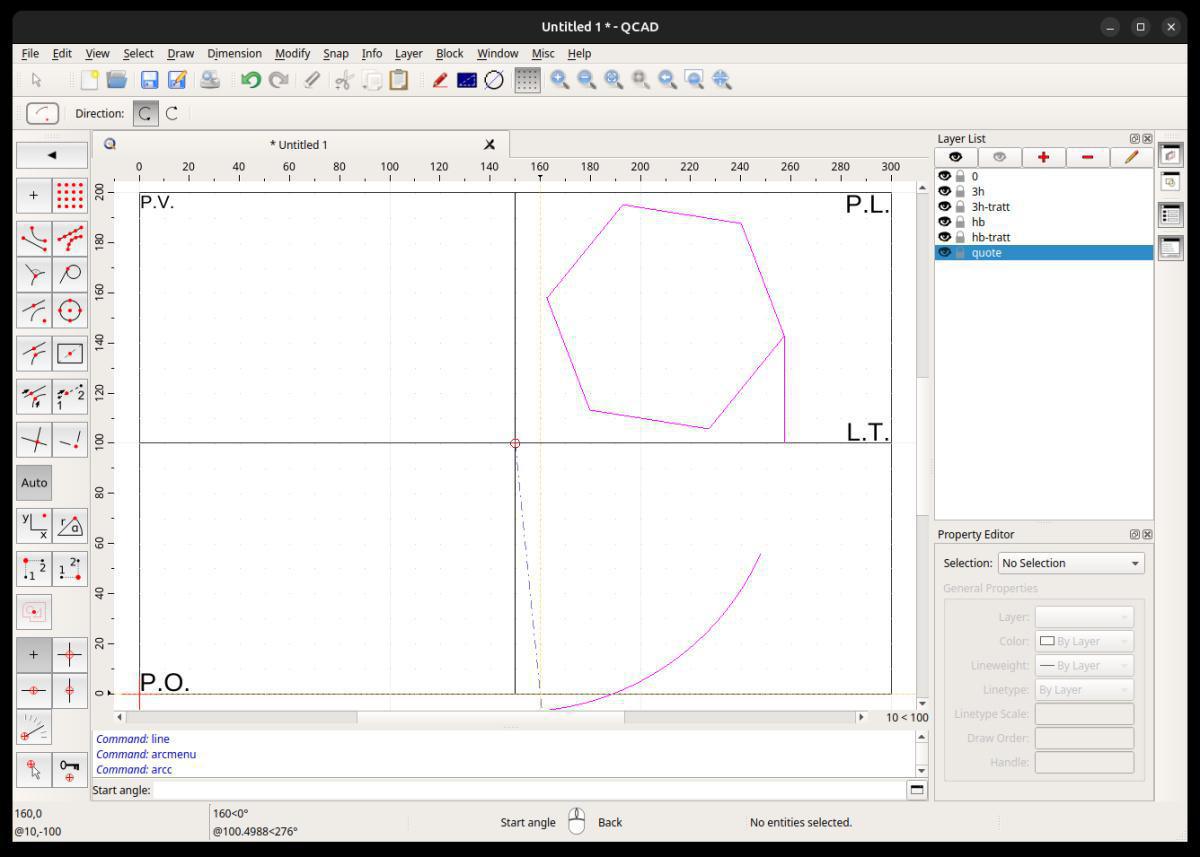1200x857 pixels.
Task: Open the Modify menu
Action: click(x=292, y=53)
